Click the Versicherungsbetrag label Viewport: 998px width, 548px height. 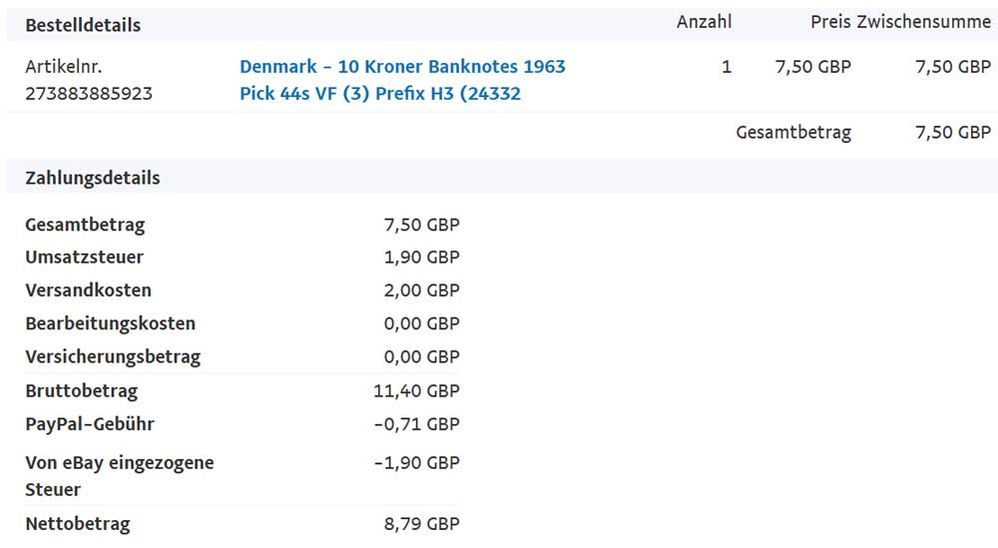pos(113,357)
